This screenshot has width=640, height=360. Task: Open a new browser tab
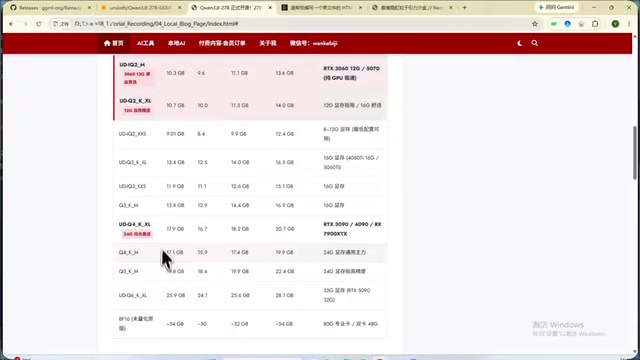coord(464,7)
